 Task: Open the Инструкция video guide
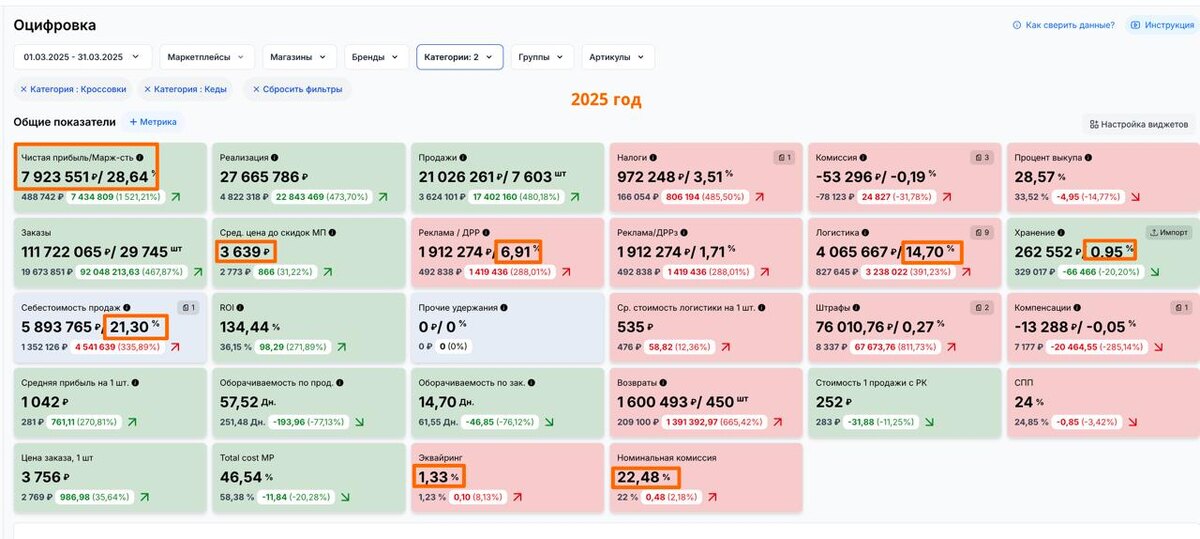coord(1161,25)
